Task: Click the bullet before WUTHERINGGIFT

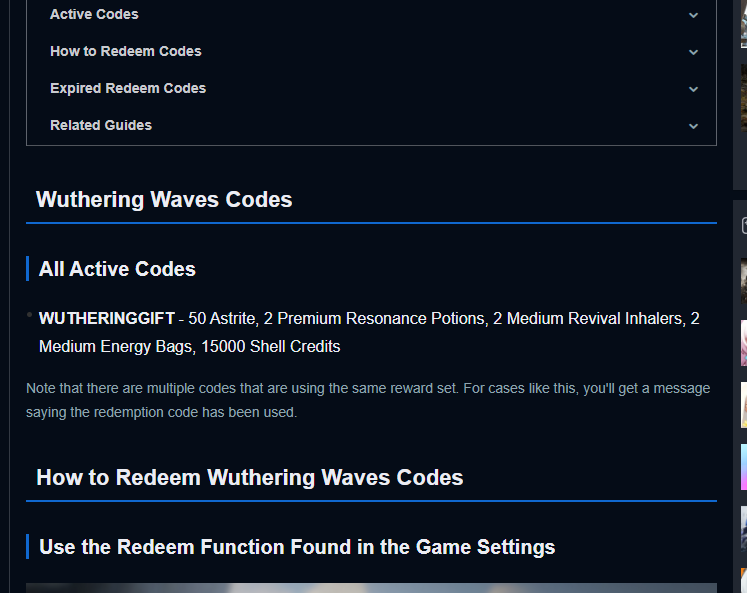Action: 30,315
